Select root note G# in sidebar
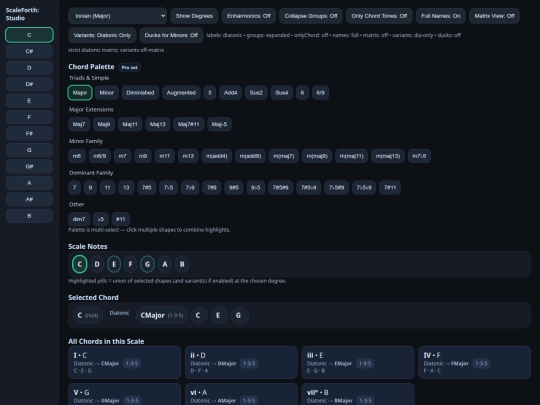This screenshot has height=405, width=540. (29, 166)
